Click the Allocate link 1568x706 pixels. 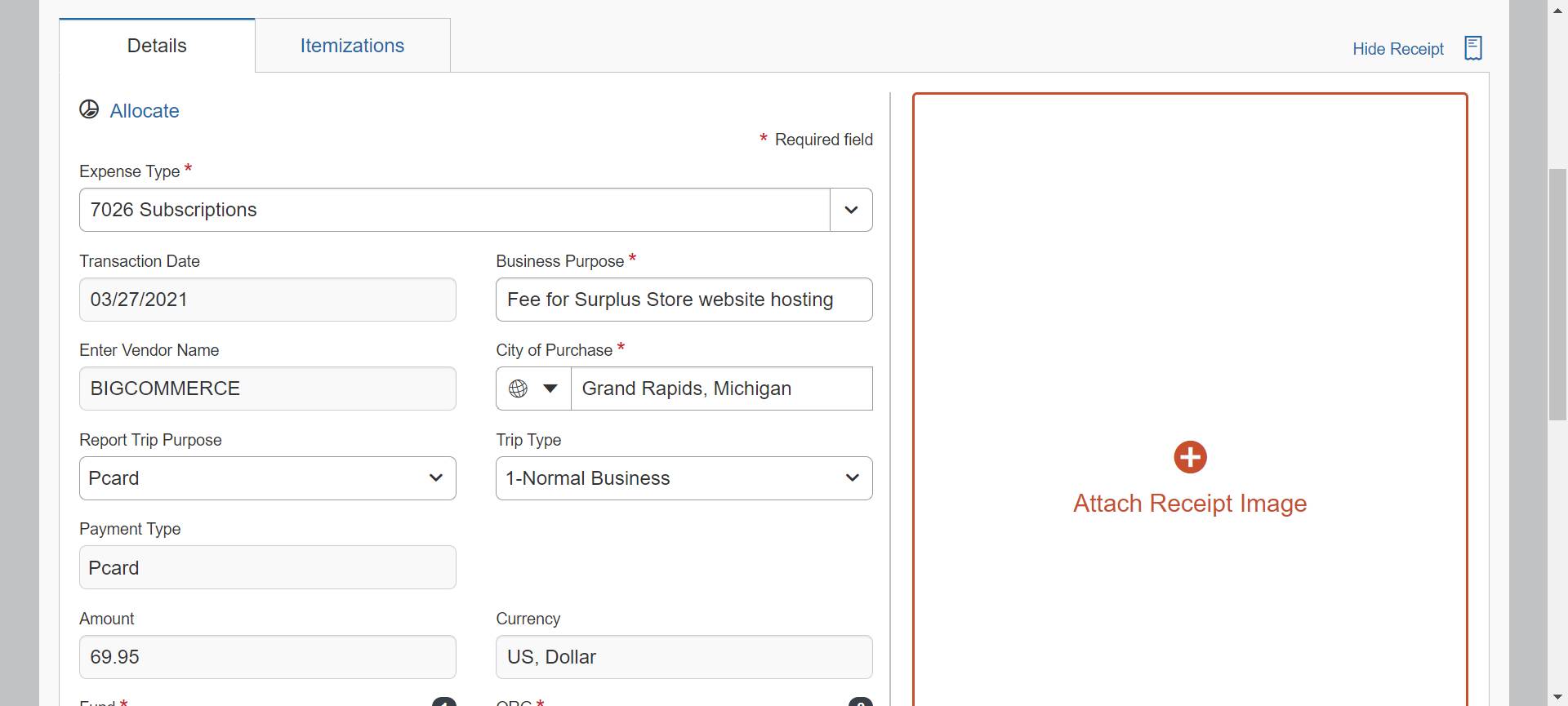tap(145, 111)
